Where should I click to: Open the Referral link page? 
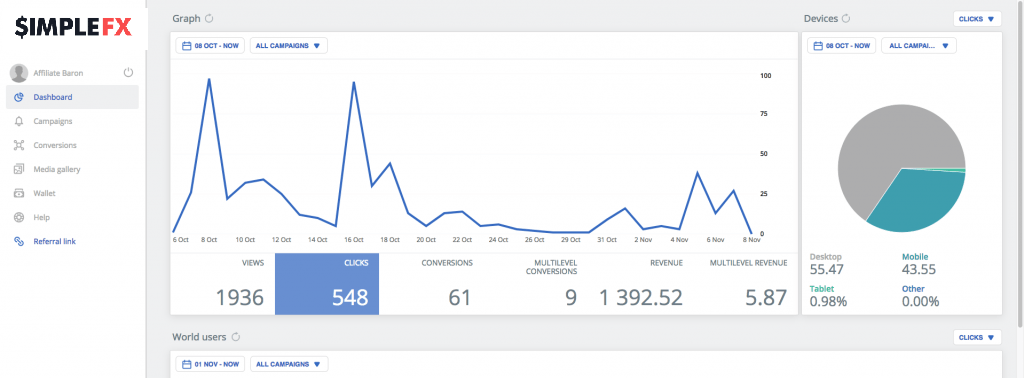tap(54, 242)
